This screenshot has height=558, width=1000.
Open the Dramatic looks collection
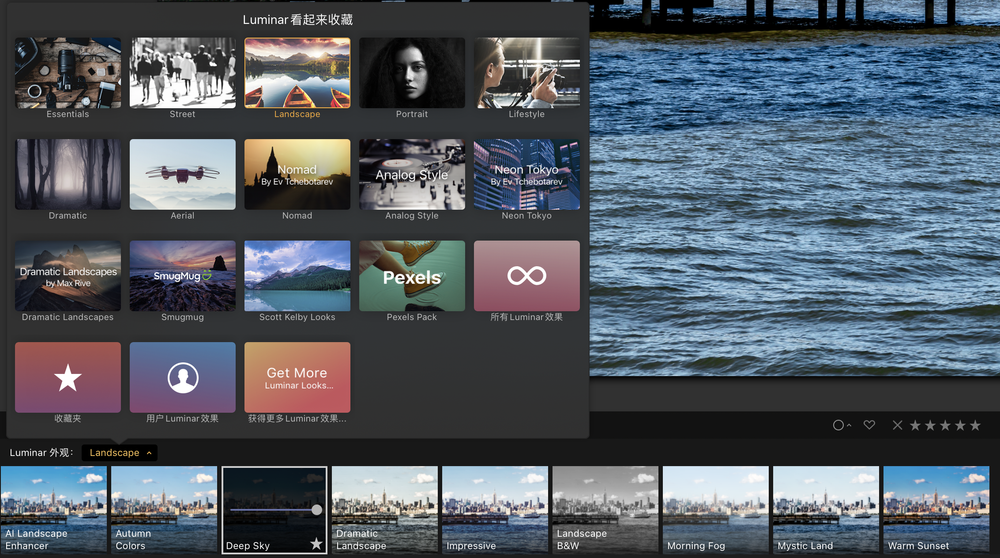pyautogui.click(x=68, y=174)
